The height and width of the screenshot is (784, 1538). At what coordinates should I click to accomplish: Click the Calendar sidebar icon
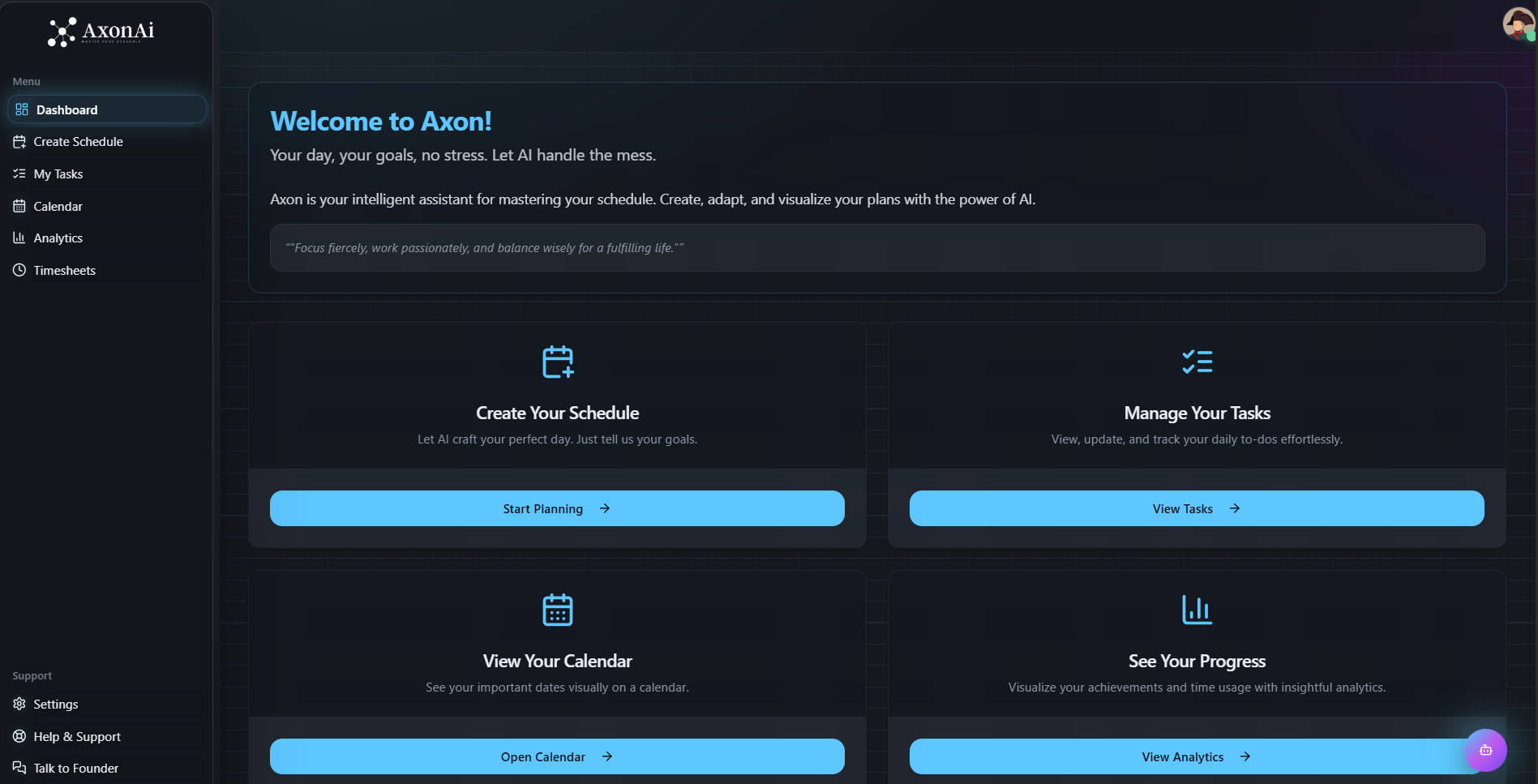coord(20,206)
